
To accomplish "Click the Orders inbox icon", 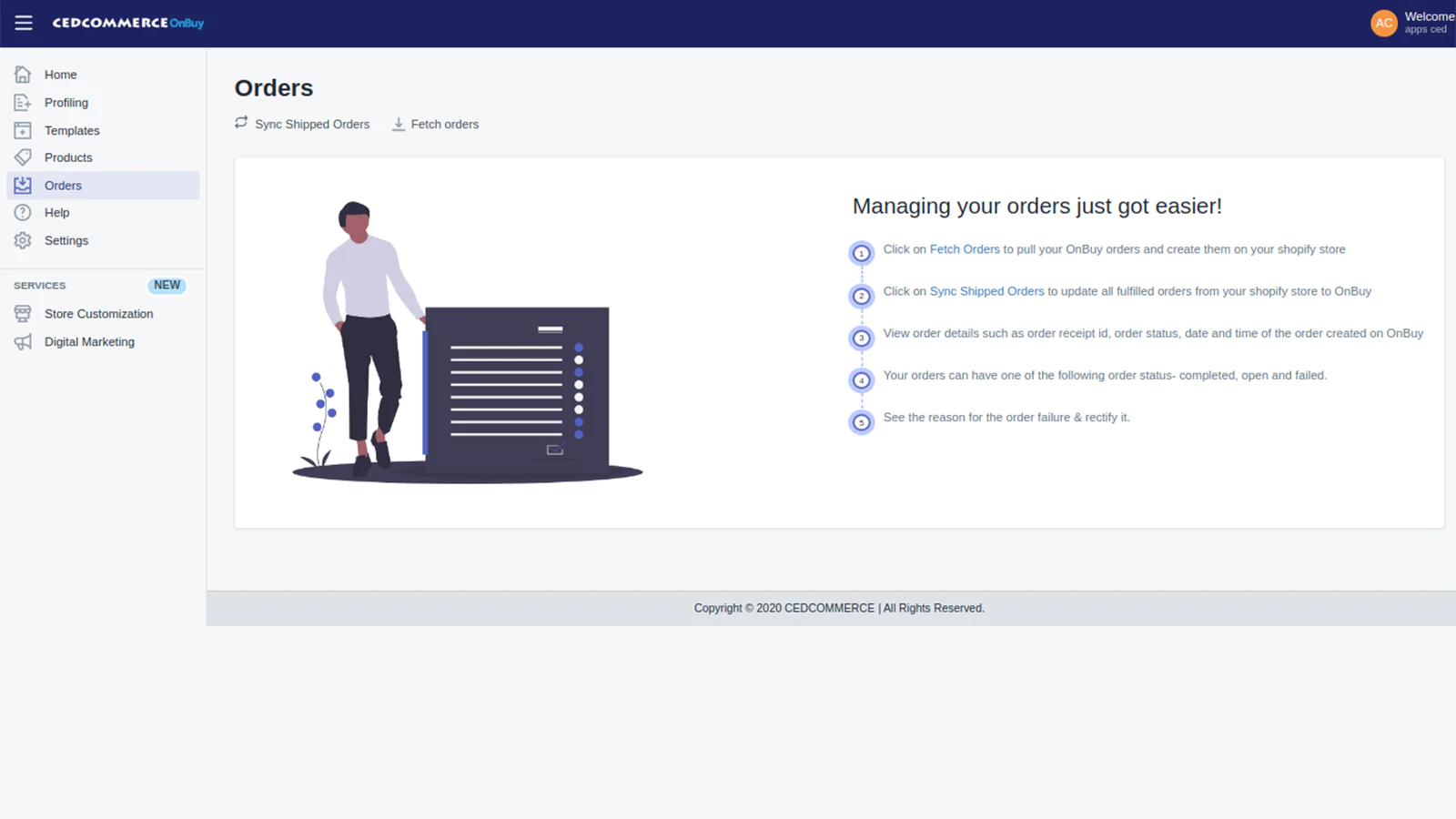I will (23, 185).
